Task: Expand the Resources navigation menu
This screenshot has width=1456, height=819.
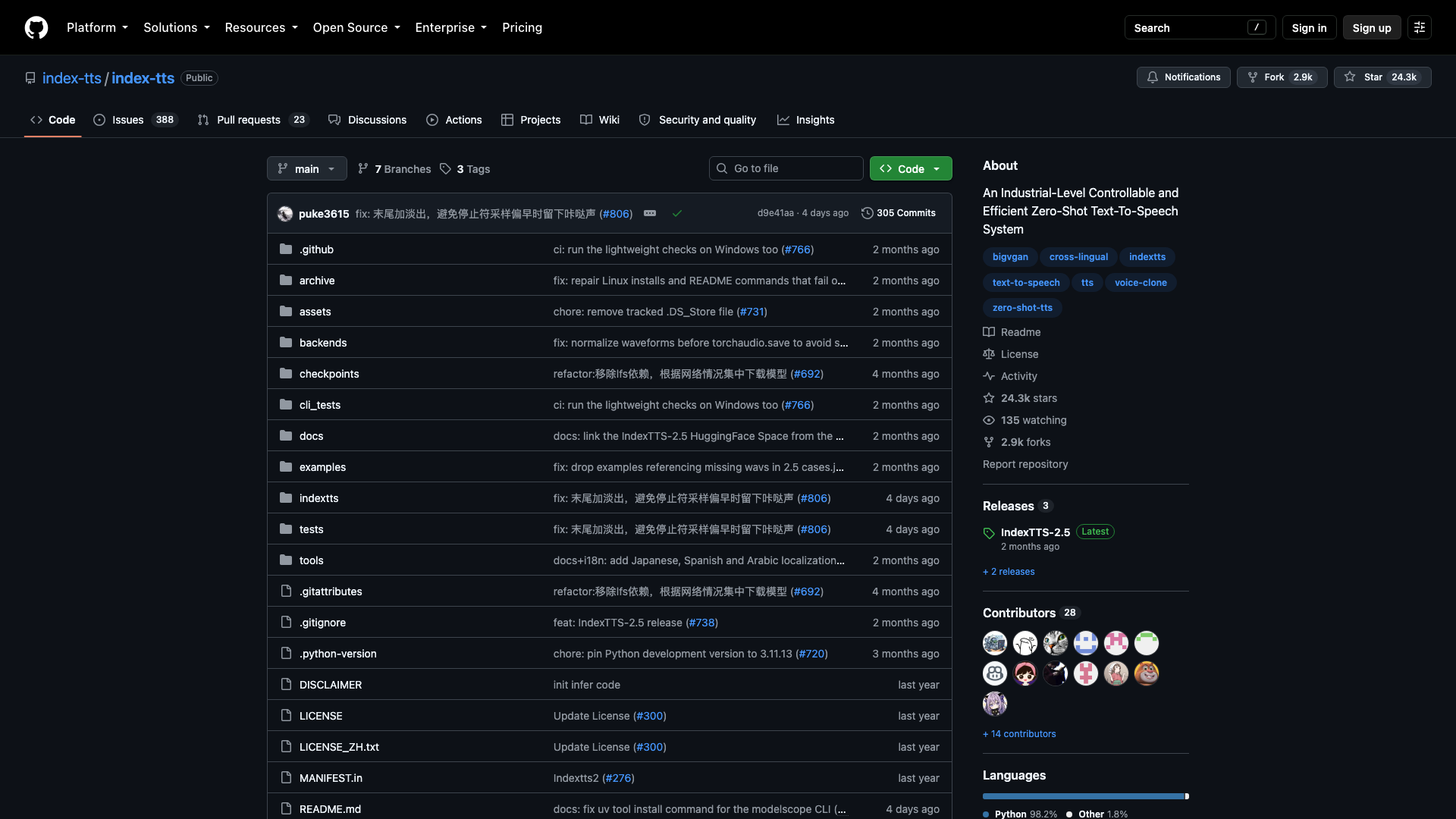Action: 262,27
